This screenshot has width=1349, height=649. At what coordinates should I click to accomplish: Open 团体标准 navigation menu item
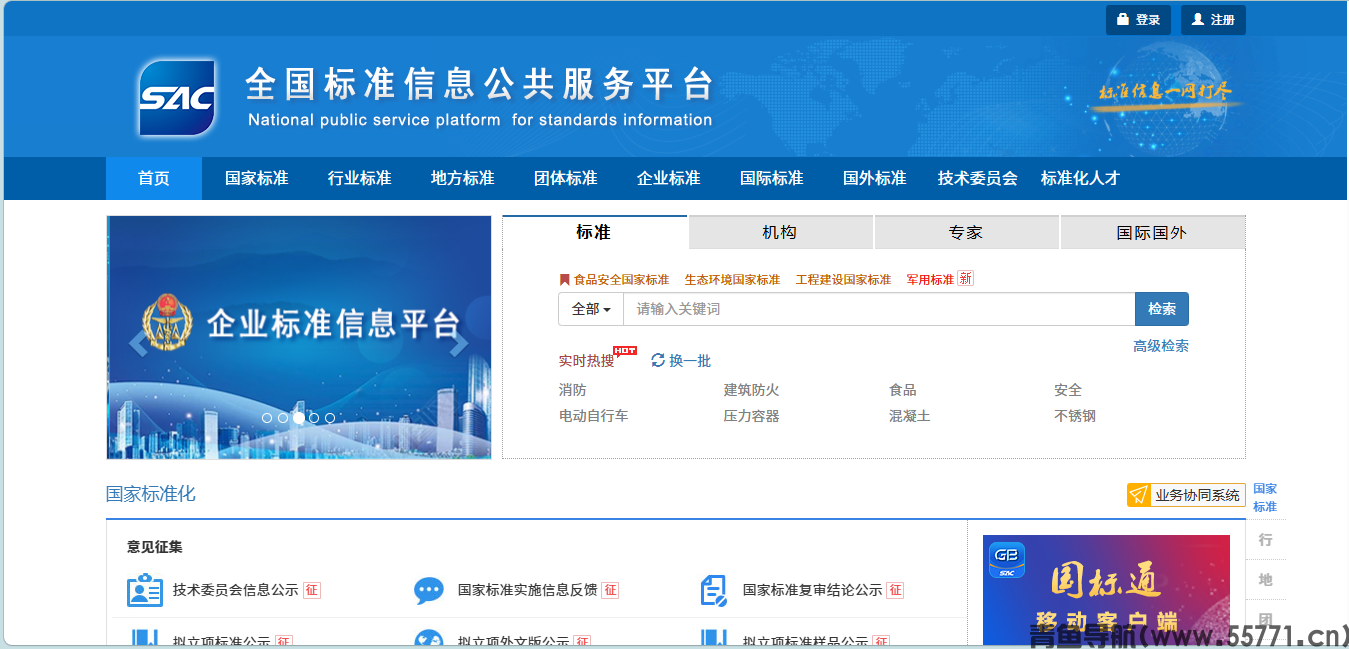pyautogui.click(x=566, y=178)
